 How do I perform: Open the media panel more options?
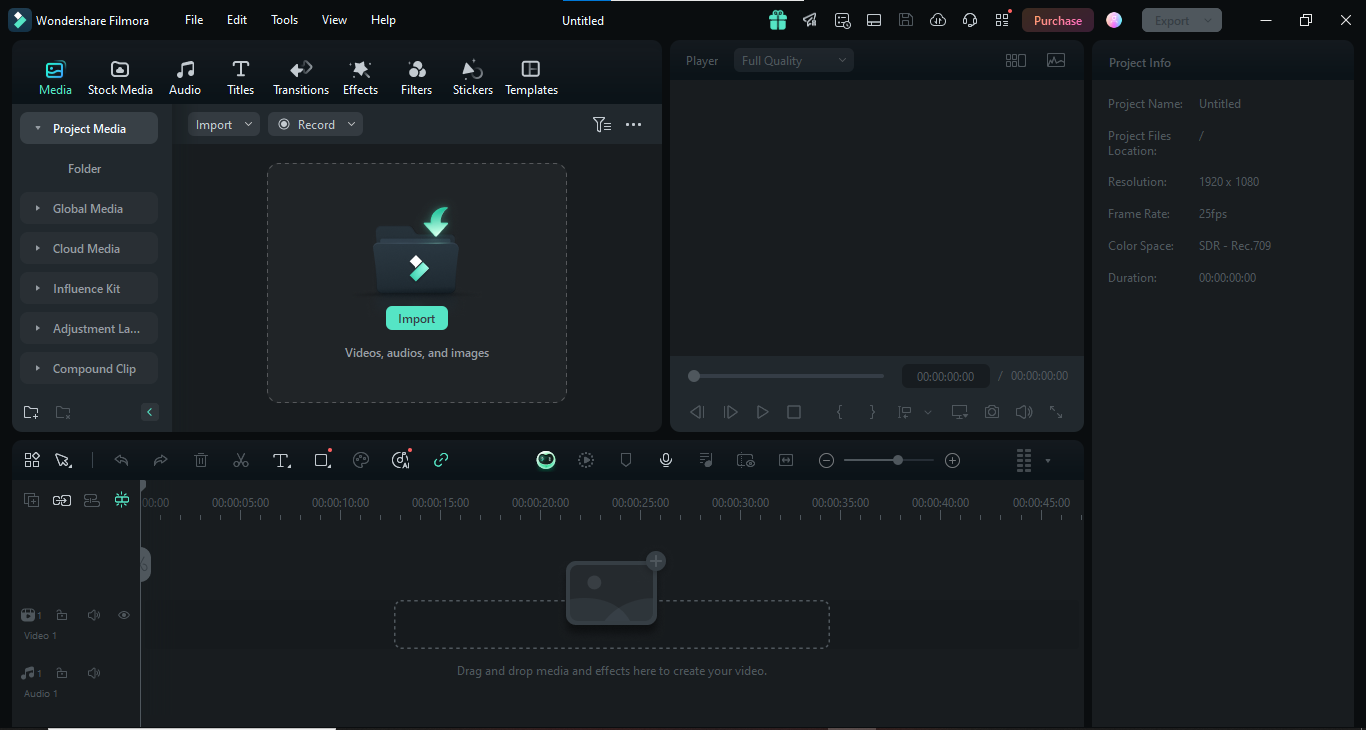click(633, 124)
